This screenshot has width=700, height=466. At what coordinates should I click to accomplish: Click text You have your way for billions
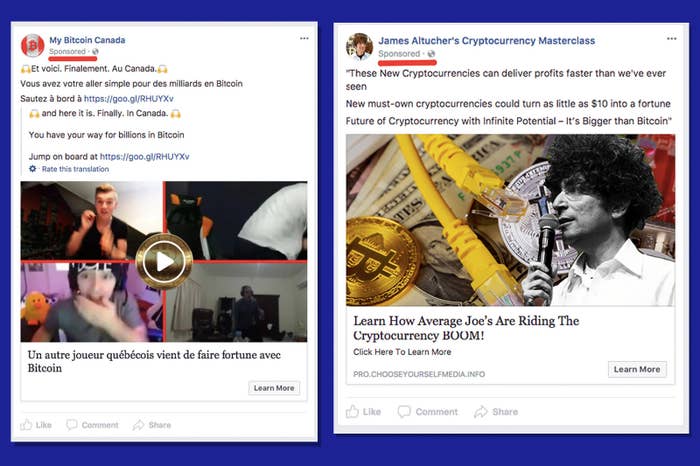(106, 135)
